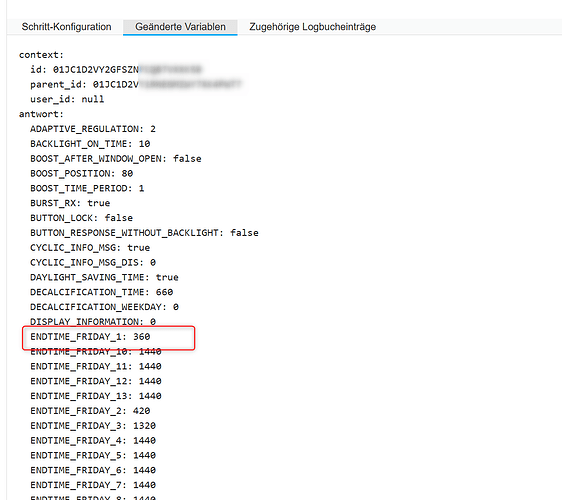Image resolution: width=562 pixels, height=500 pixels.
Task: Click the 'context:' line
Action: [41, 55]
